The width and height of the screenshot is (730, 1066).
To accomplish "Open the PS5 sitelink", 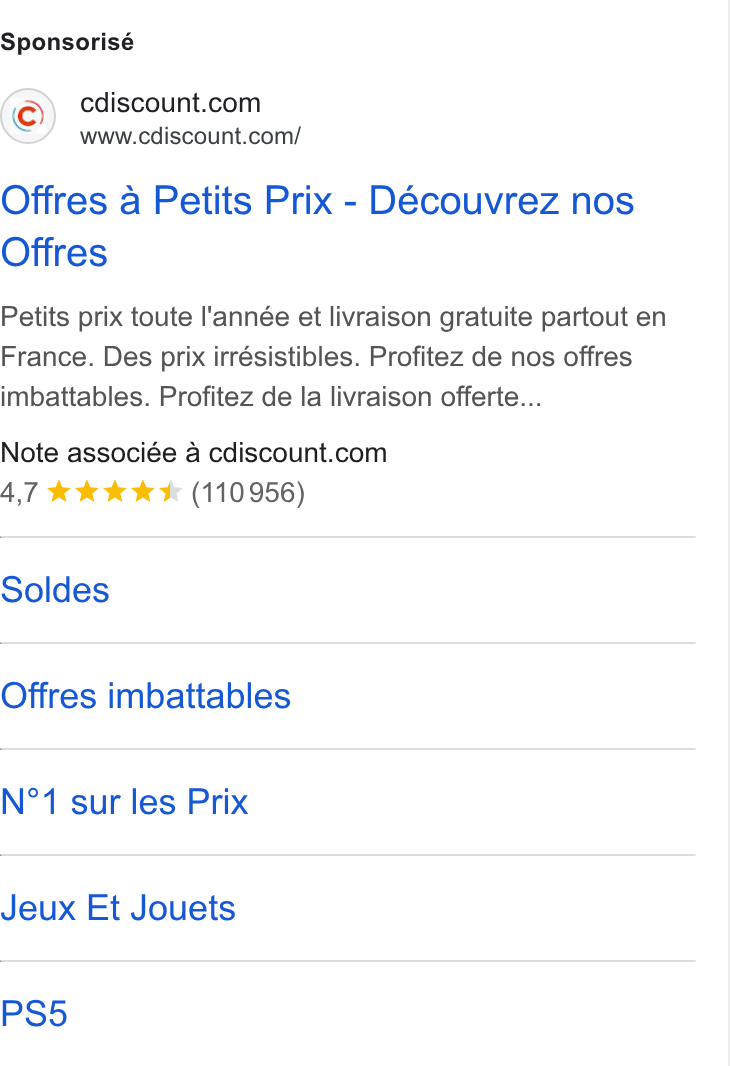I will click(x=34, y=1014).
